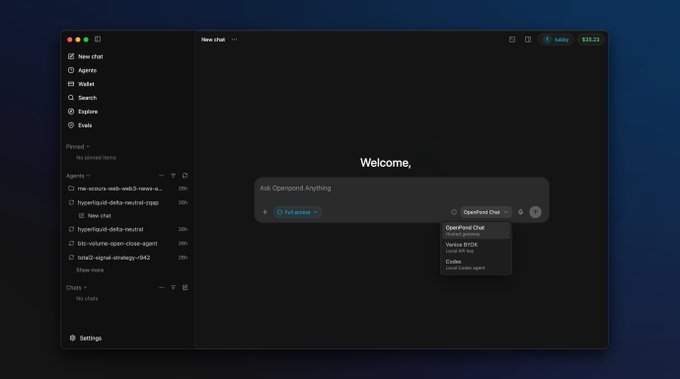
Task: Open New chat from the top sidebar menu
Action: [x=85, y=56]
